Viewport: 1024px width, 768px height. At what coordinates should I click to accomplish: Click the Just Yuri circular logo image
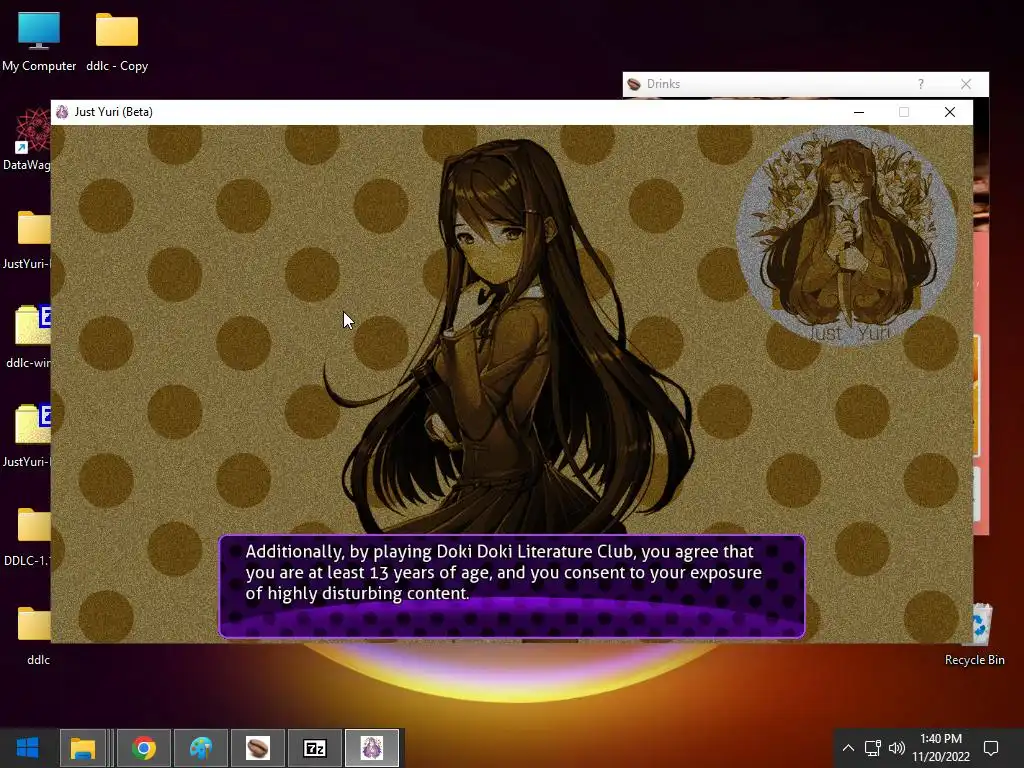coord(847,236)
